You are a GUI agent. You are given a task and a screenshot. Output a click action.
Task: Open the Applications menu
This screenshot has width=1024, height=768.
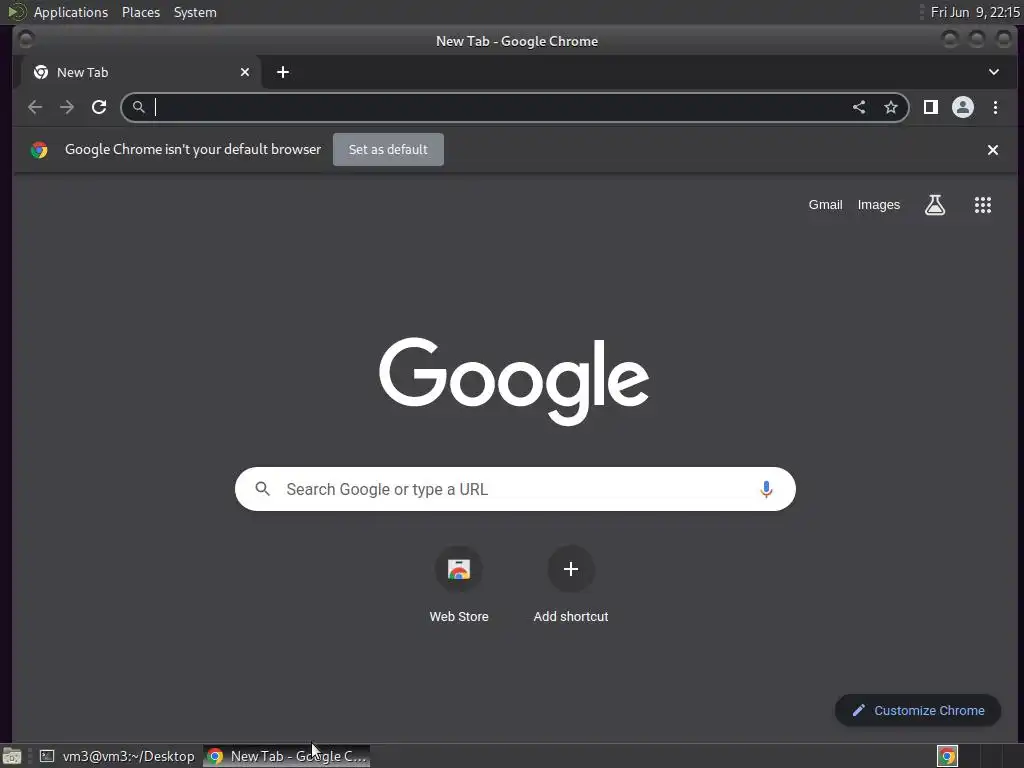pyautogui.click(x=71, y=12)
